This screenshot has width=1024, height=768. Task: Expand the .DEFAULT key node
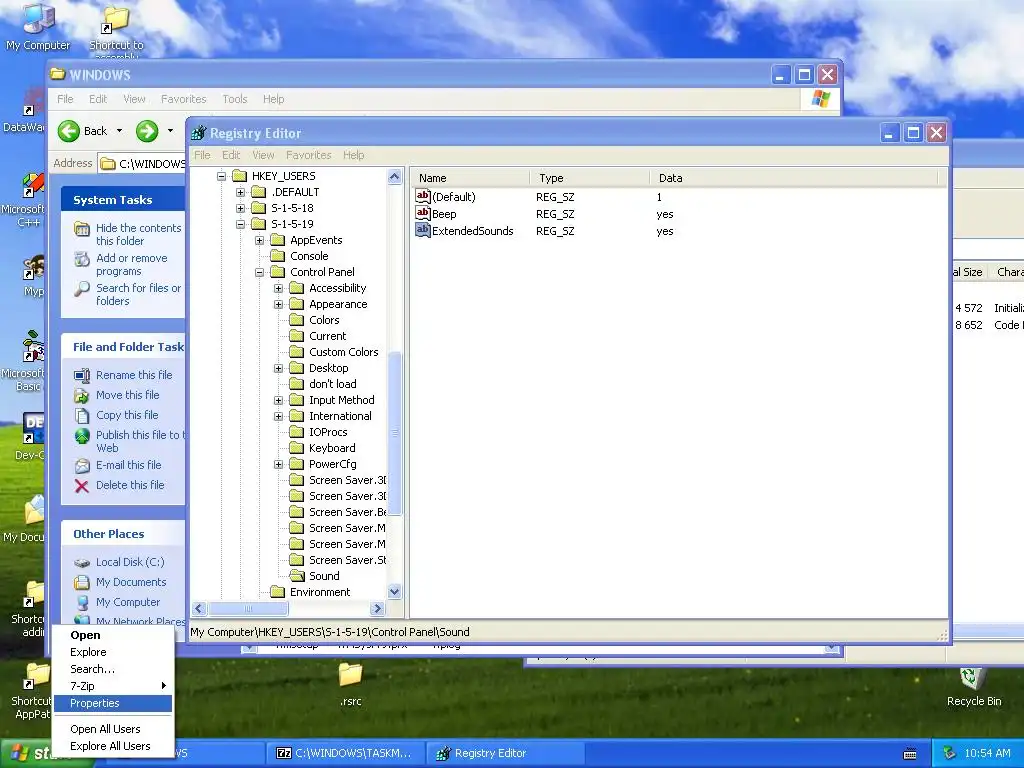click(x=240, y=192)
